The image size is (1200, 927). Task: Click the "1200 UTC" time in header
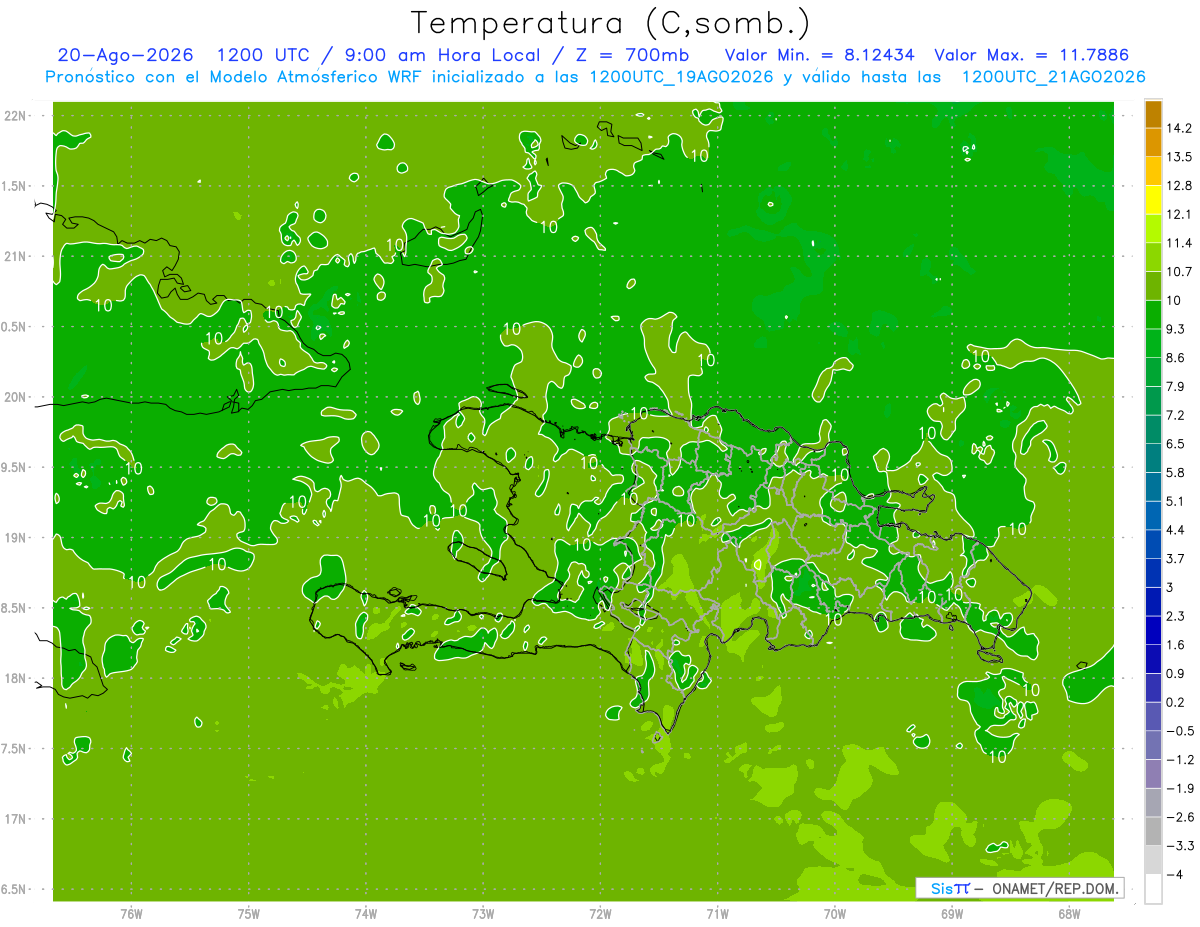[259, 55]
